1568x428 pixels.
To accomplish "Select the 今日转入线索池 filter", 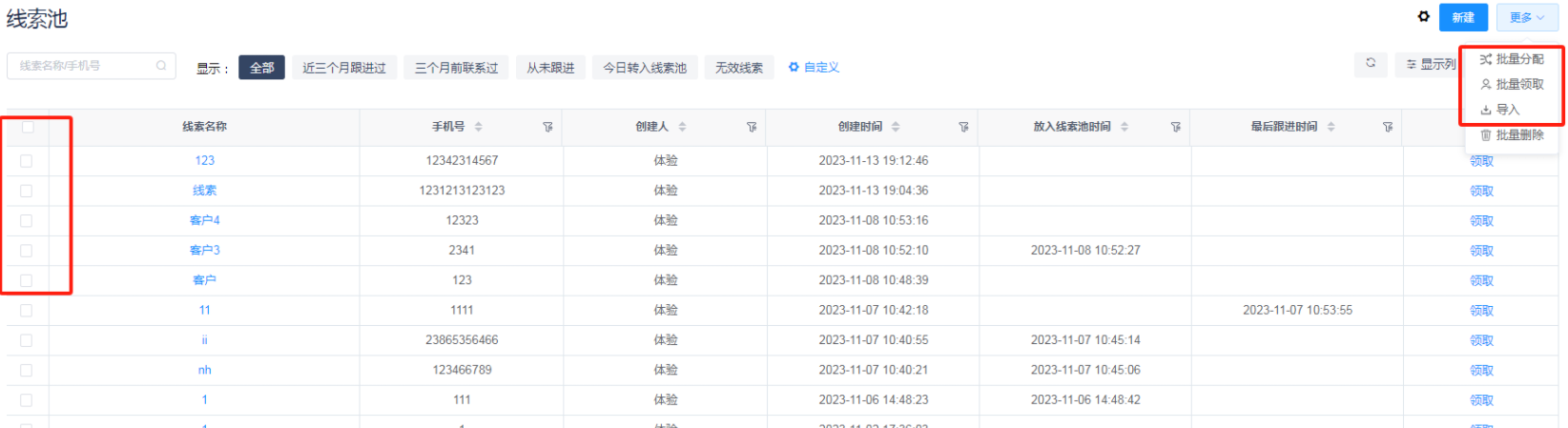I will coord(645,68).
